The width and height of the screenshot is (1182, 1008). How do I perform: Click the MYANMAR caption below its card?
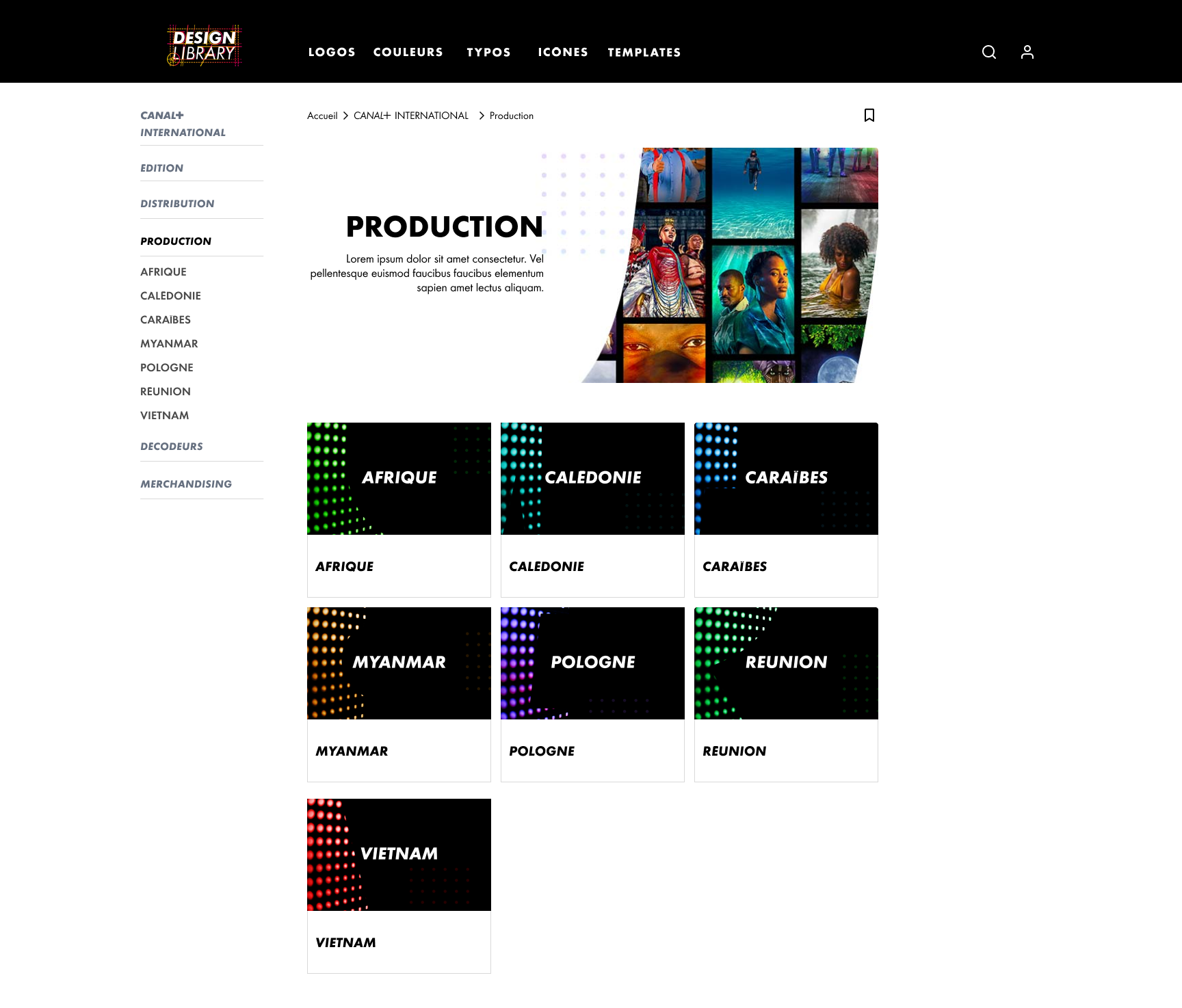[x=352, y=751]
